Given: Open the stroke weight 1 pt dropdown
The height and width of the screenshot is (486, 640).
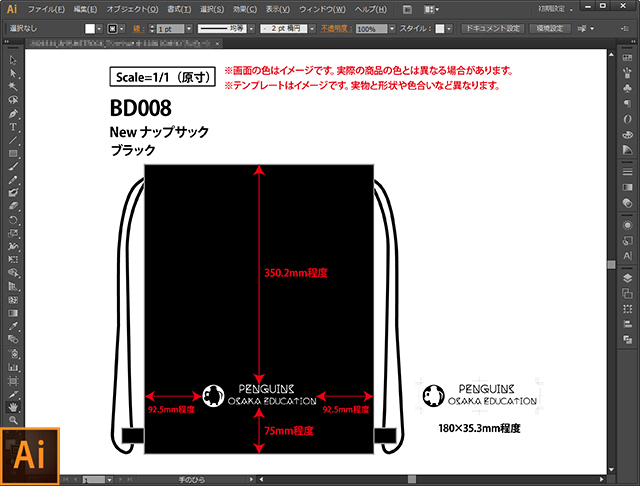Looking at the screenshot, I should (189, 29).
